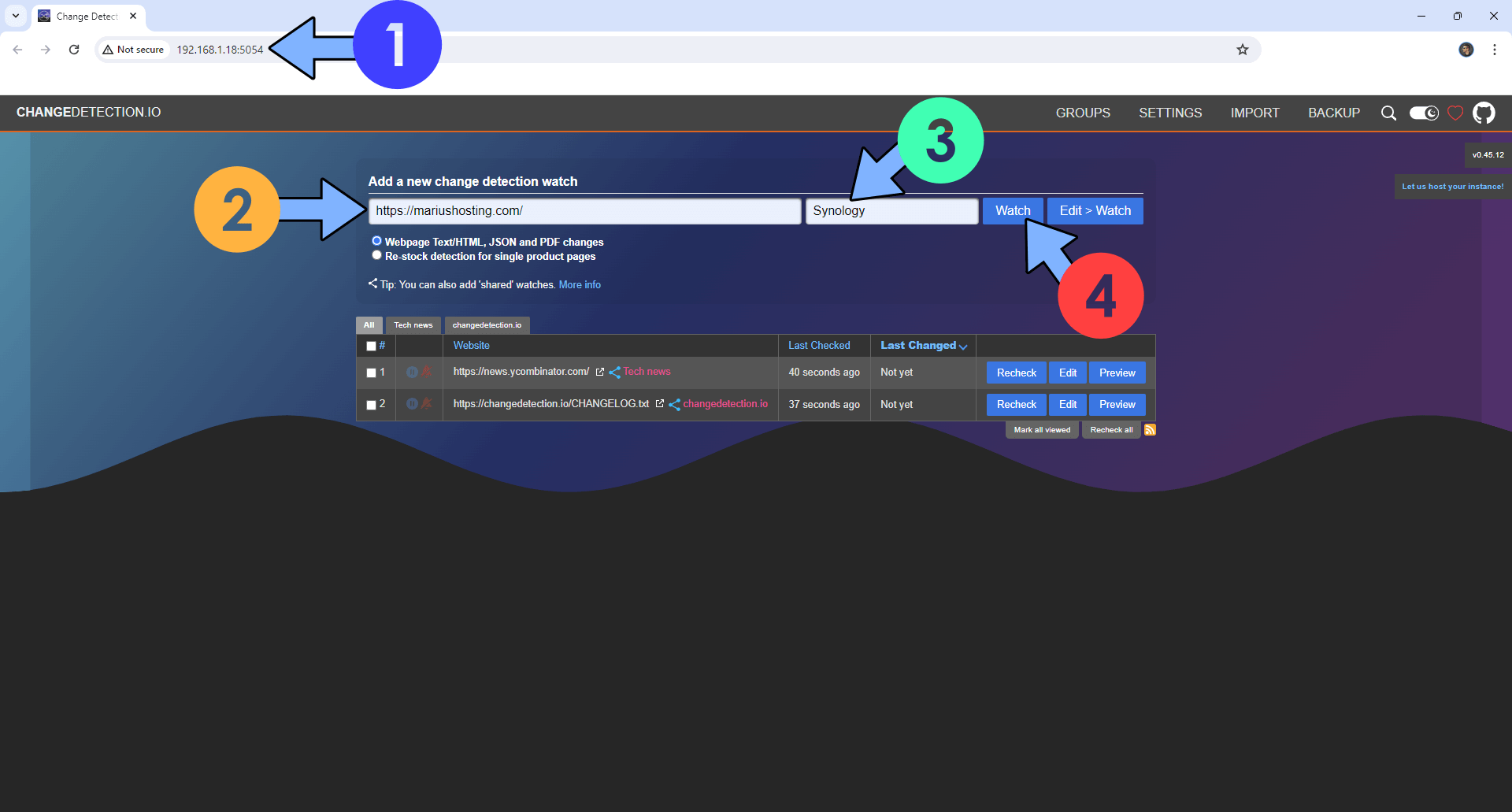Image resolution: width=1512 pixels, height=812 pixels.
Task: Switch to the Tech news tab
Action: pos(413,325)
